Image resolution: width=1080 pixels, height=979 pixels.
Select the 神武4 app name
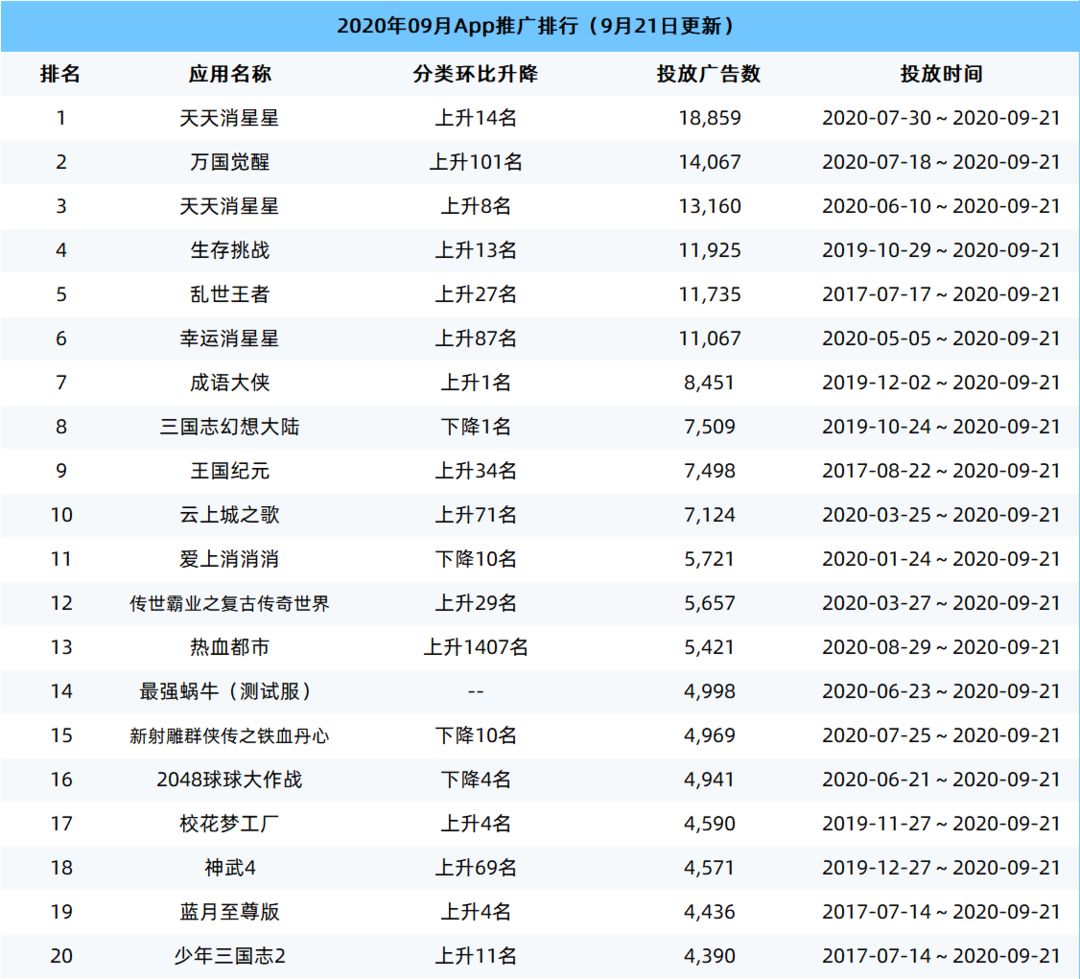click(x=229, y=867)
